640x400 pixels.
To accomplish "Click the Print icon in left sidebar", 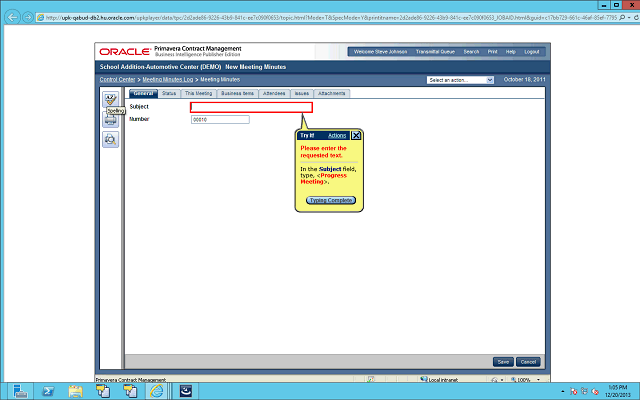I will coord(110,120).
